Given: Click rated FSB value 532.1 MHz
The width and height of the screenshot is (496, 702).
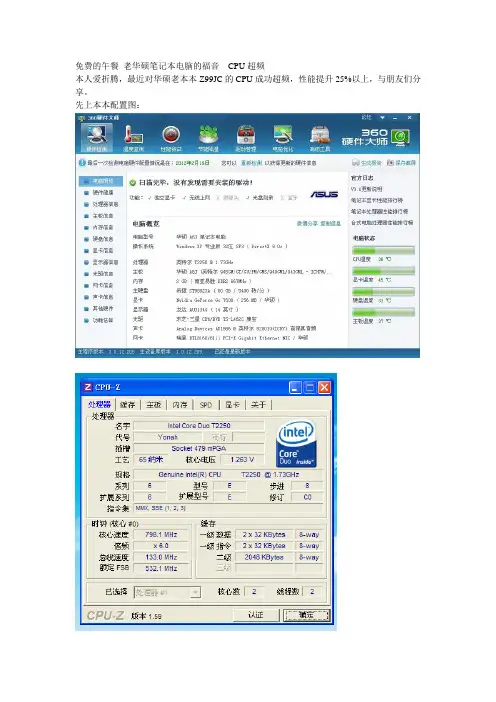Looking at the screenshot, I should pyautogui.click(x=161, y=568).
